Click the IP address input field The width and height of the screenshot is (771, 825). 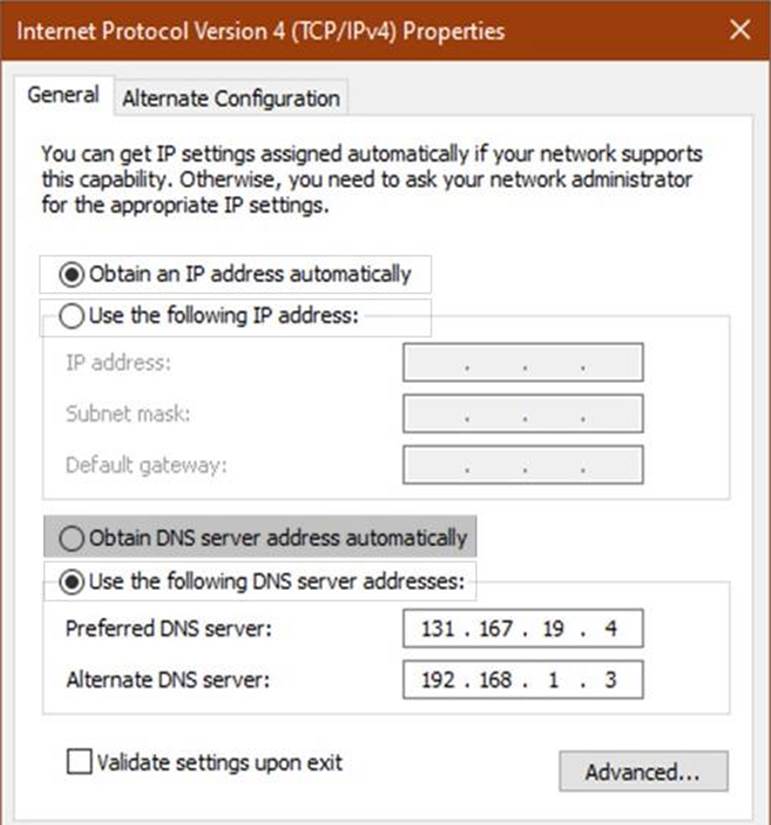click(522, 363)
